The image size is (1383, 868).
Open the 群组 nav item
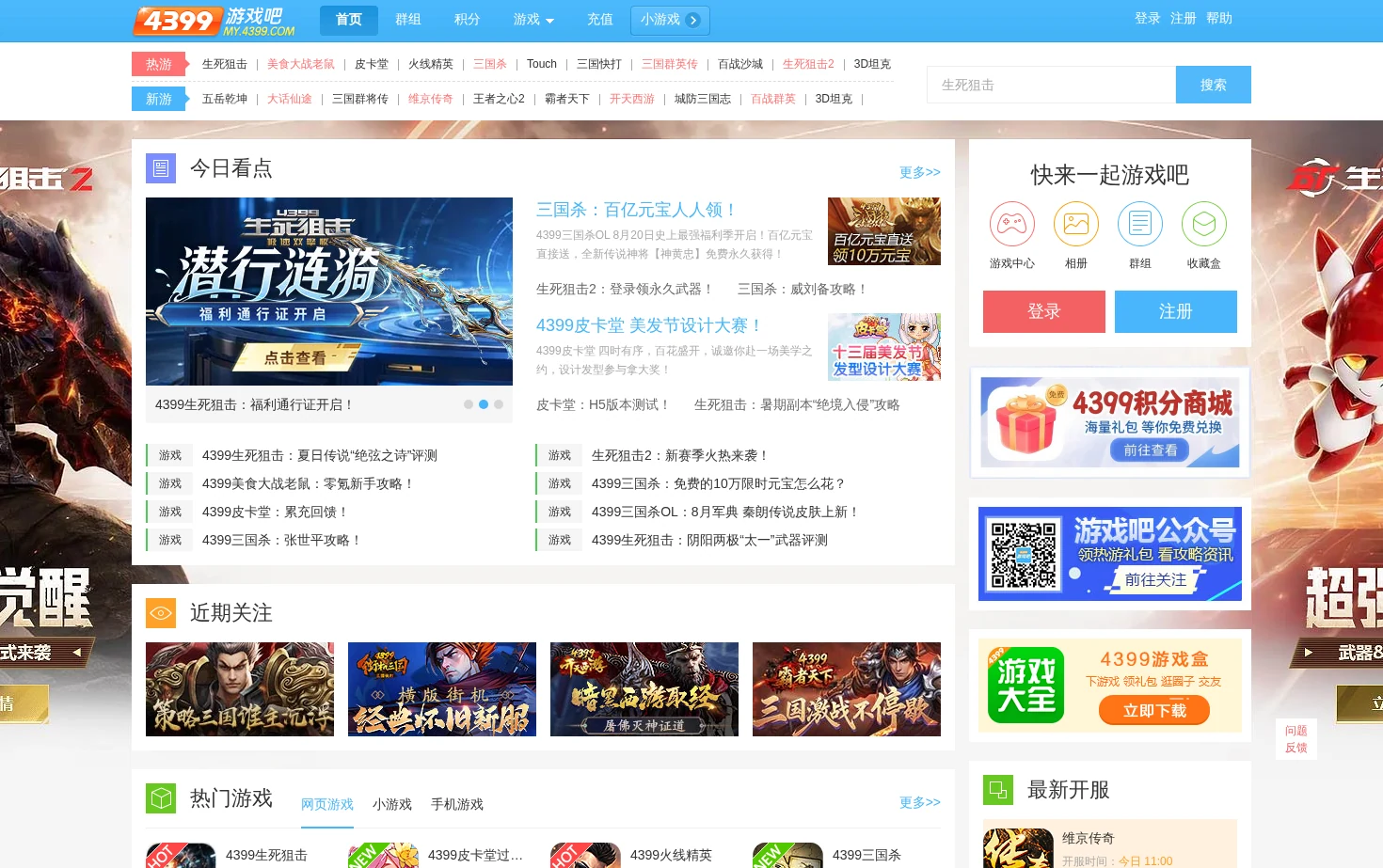click(408, 20)
